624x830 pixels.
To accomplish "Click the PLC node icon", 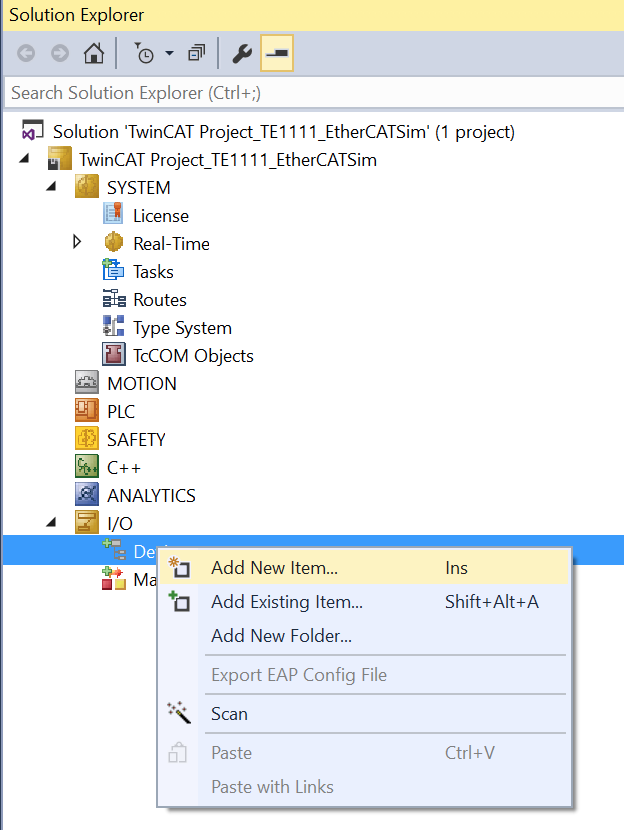I will coord(87,410).
